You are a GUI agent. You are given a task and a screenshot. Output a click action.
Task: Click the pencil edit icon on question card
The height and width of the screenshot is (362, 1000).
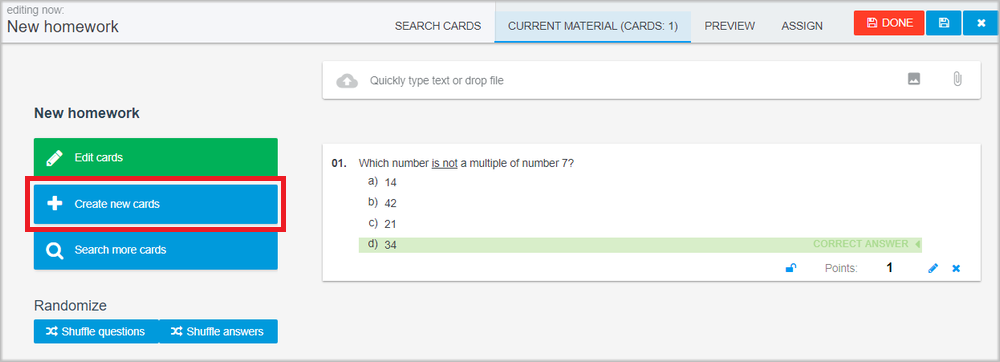point(933,268)
